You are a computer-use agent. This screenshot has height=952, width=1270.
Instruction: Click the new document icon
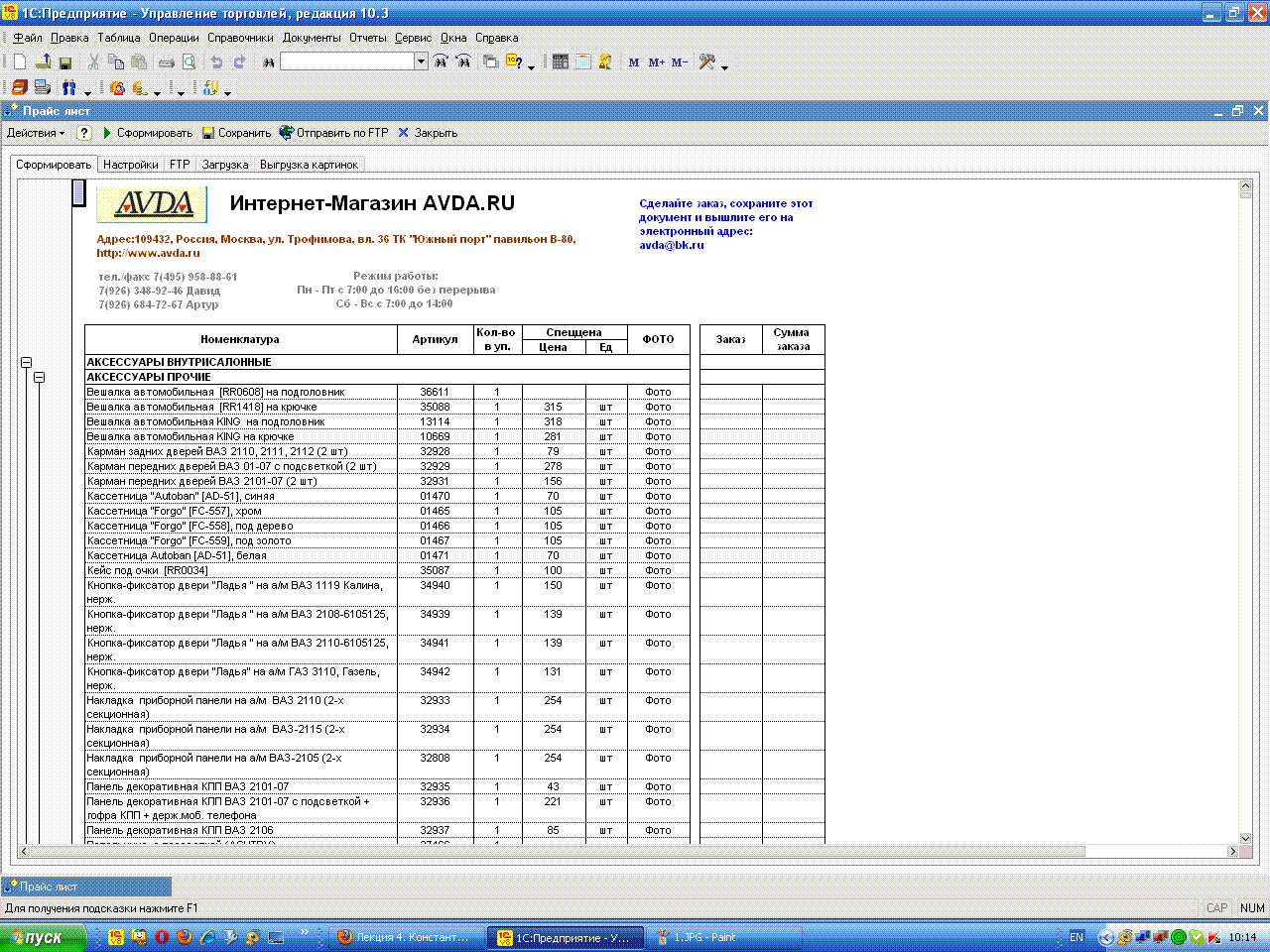(19, 61)
